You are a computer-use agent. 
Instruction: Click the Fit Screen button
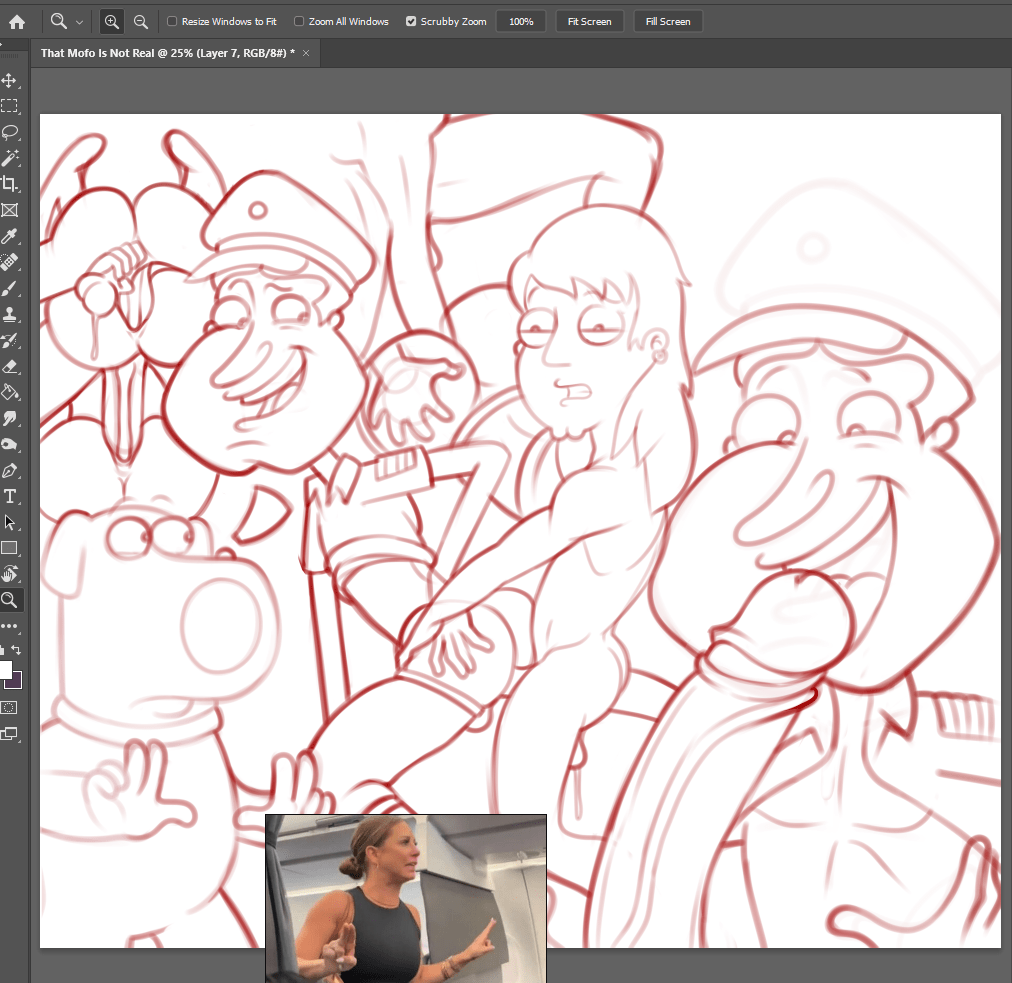(x=590, y=21)
